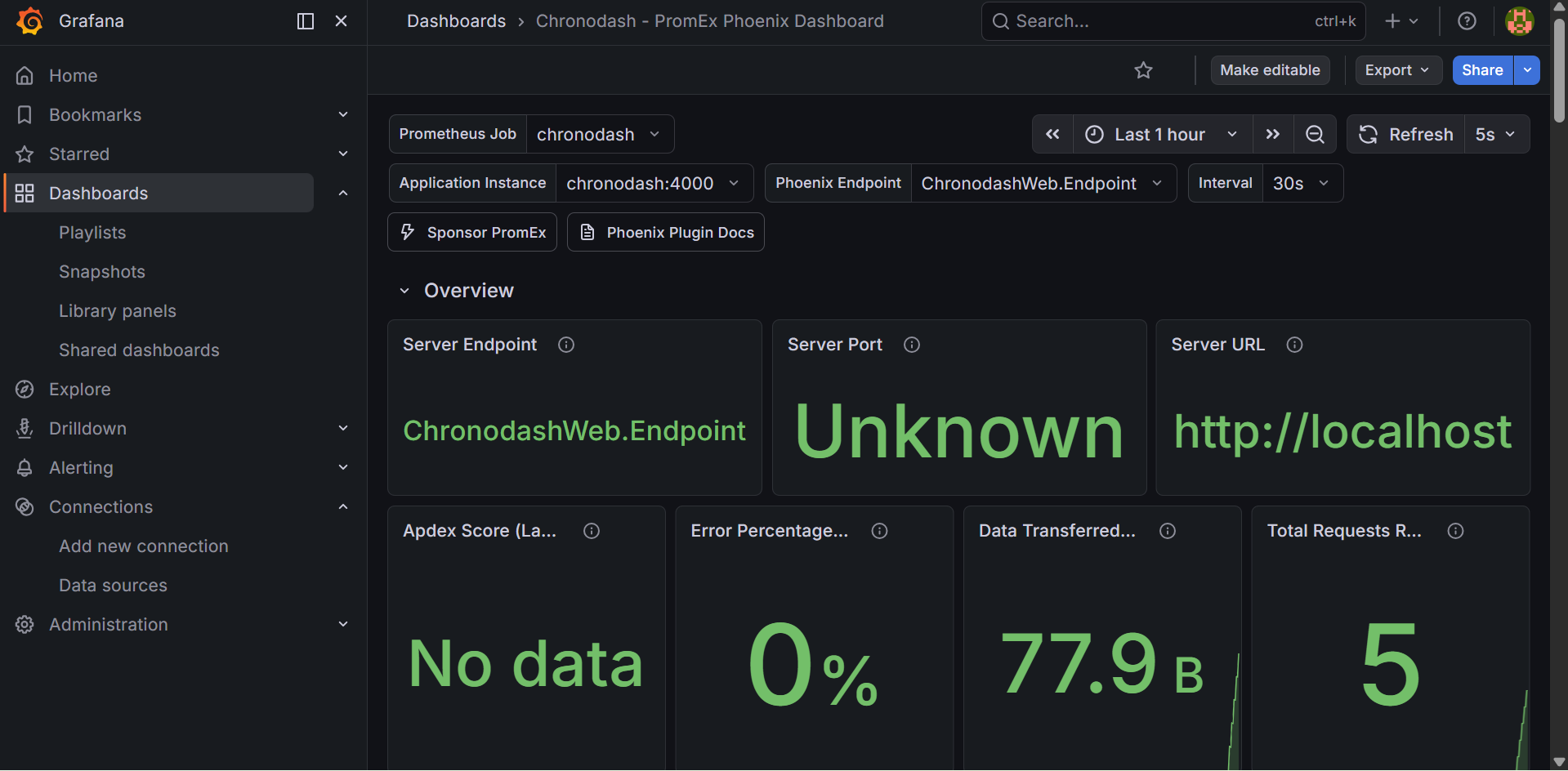Expand the Administration section chevron
The height and width of the screenshot is (771, 1568).
pyautogui.click(x=343, y=625)
